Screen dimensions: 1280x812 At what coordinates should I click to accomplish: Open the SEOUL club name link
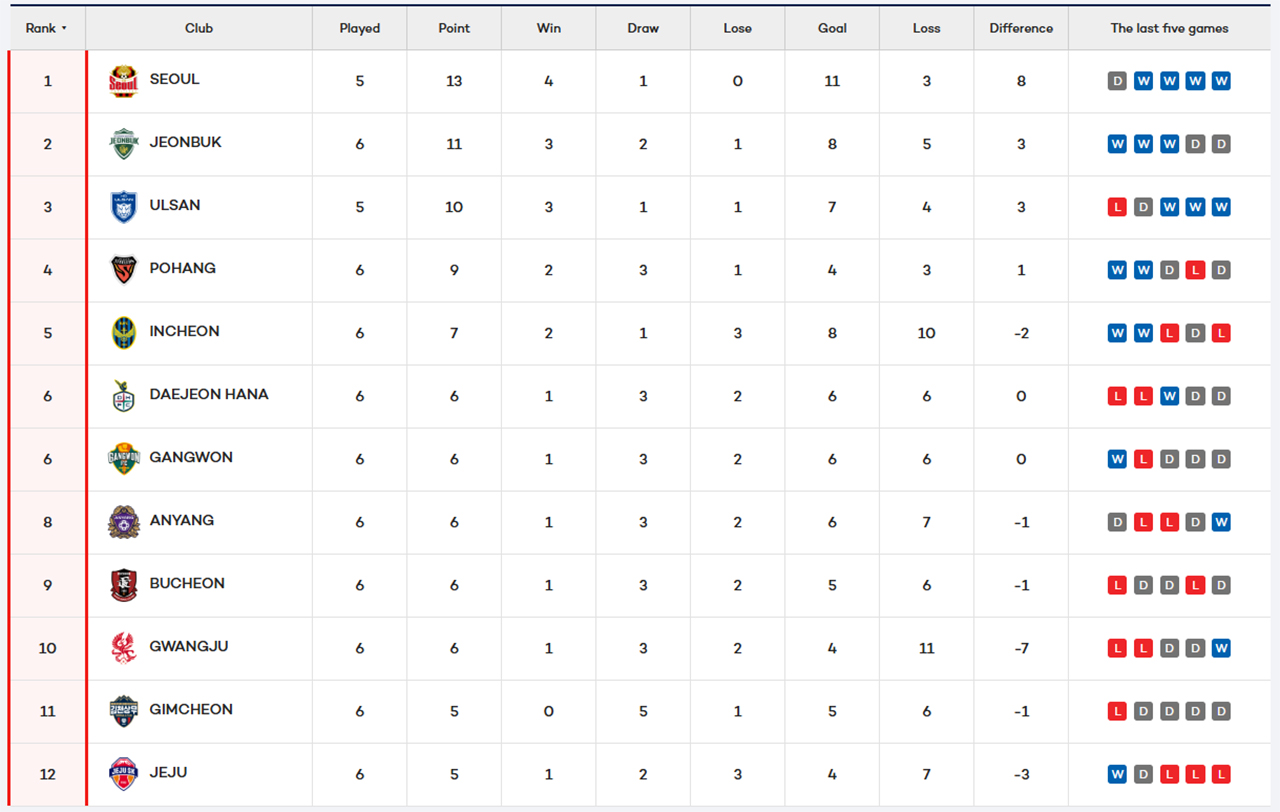[x=174, y=79]
